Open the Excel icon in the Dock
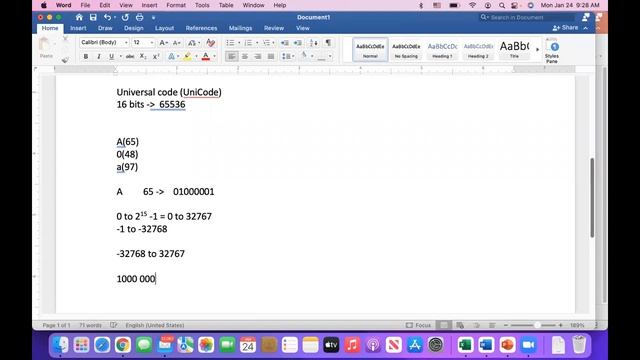 [x=465, y=345]
